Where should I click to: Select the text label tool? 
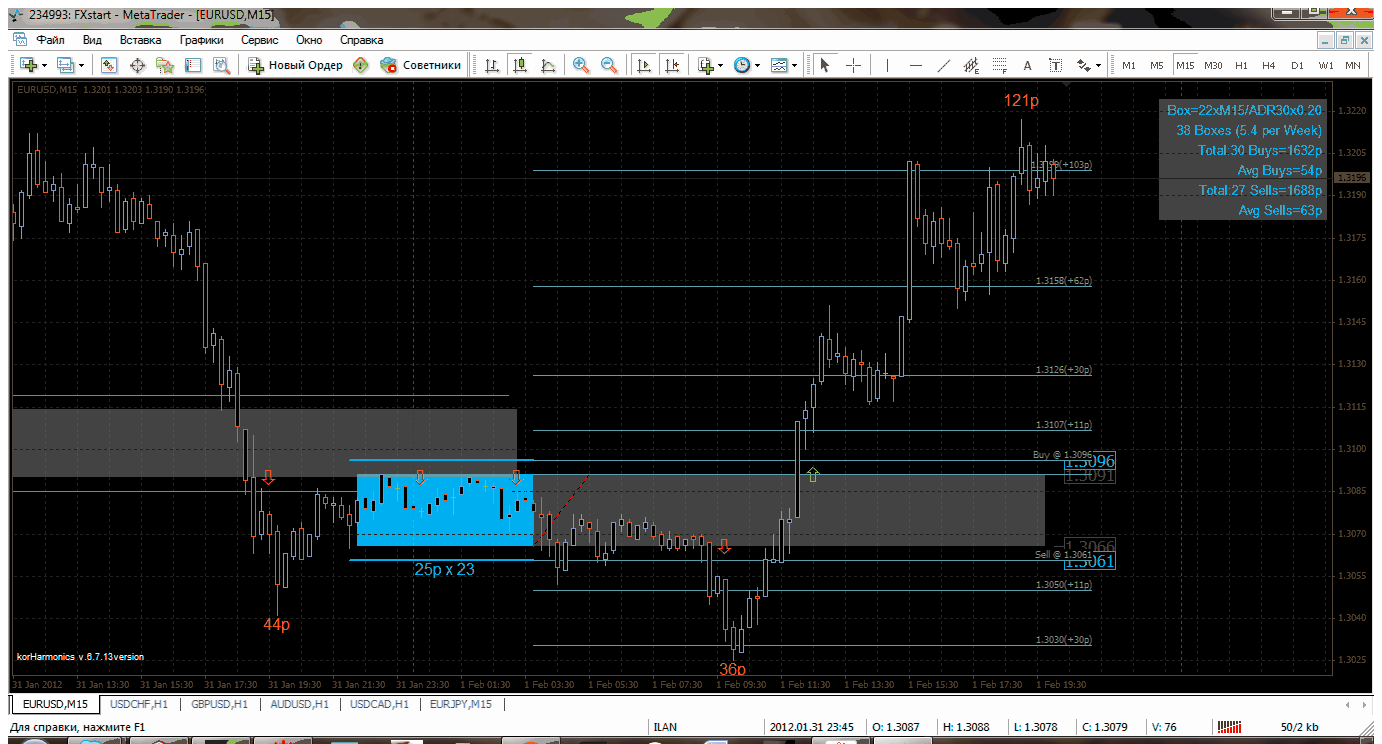(1055, 65)
